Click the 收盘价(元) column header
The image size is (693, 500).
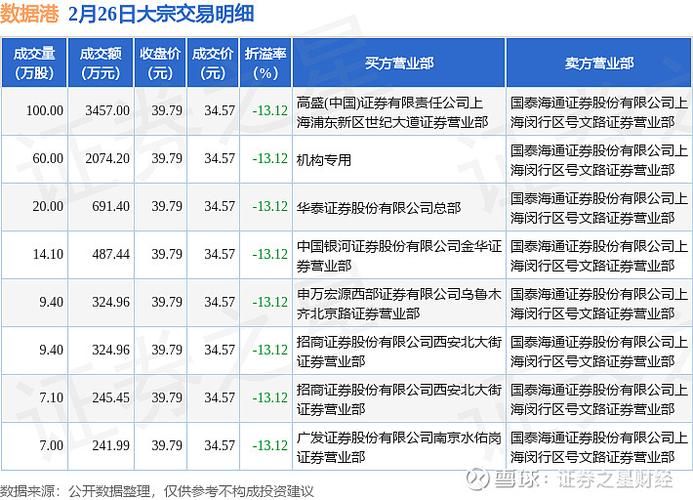(160, 63)
